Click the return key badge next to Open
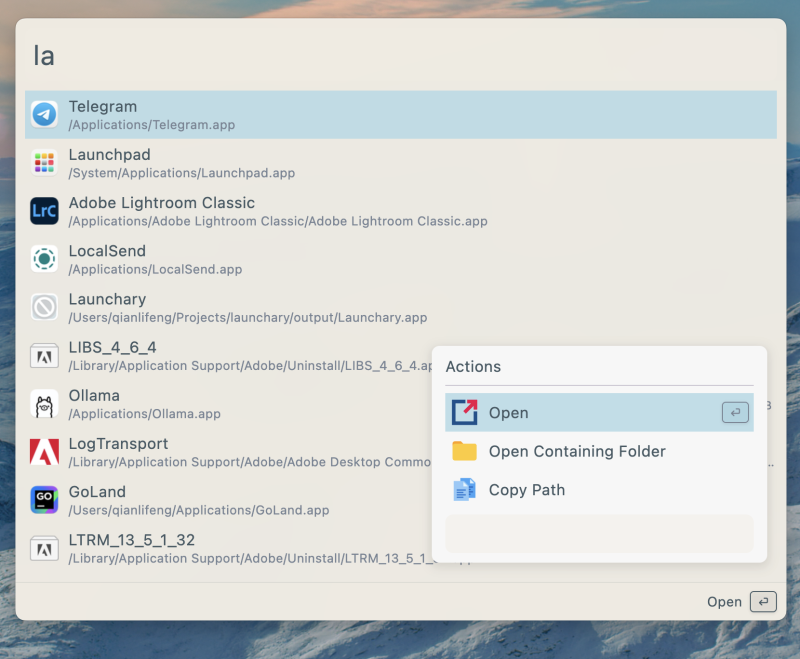 tap(735, 412)
